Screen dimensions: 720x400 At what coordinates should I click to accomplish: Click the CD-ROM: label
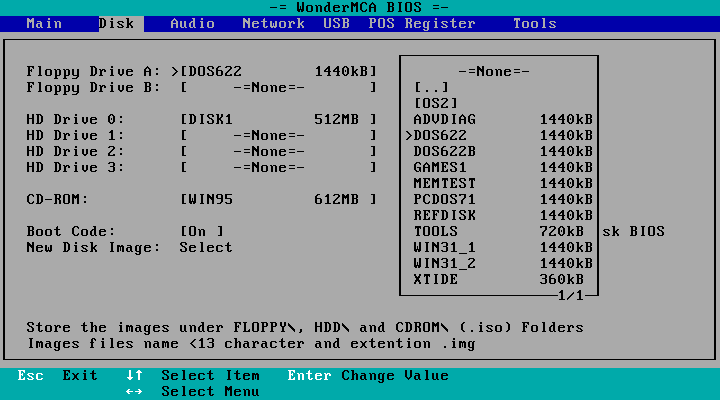[x=57, y=200]
